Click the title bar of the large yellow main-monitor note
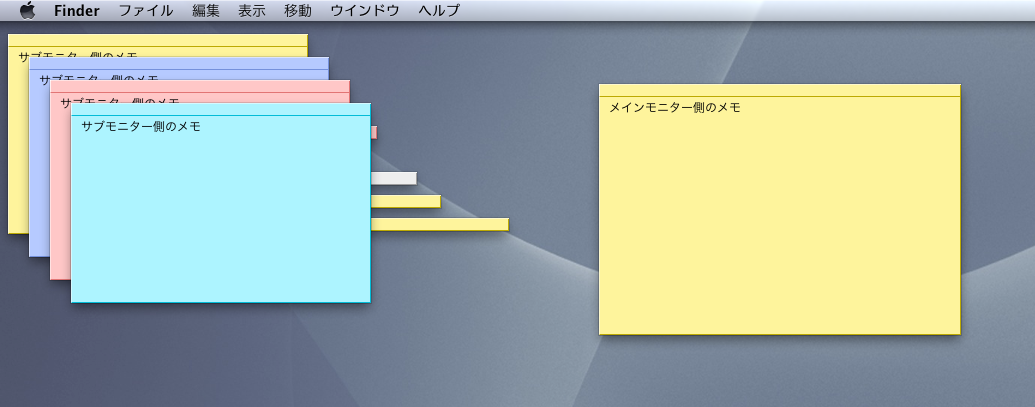 tap(780, 90)
